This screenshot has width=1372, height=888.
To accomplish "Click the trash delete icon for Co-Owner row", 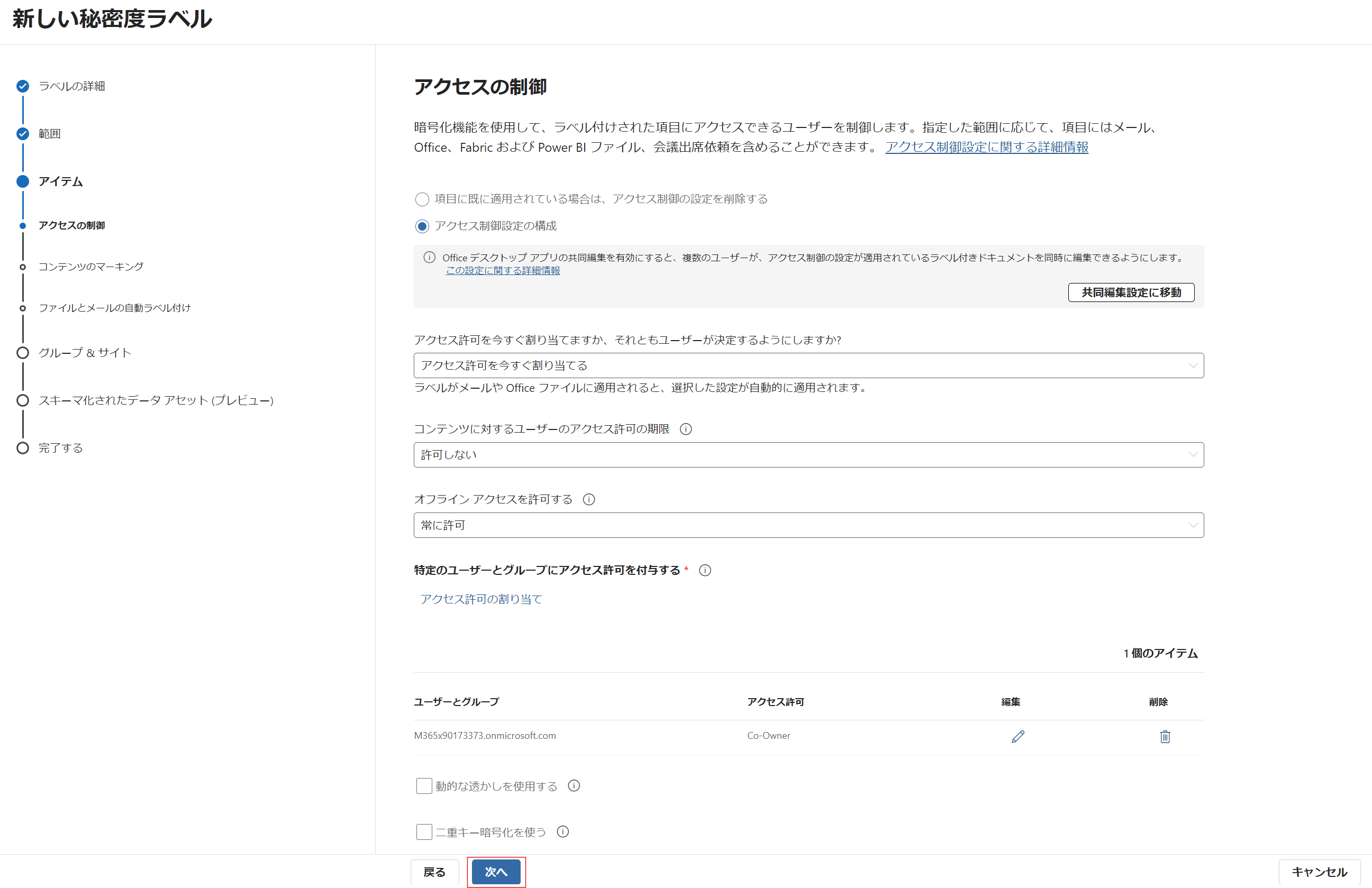I will pyautogui.click(x=1165, y=736).
